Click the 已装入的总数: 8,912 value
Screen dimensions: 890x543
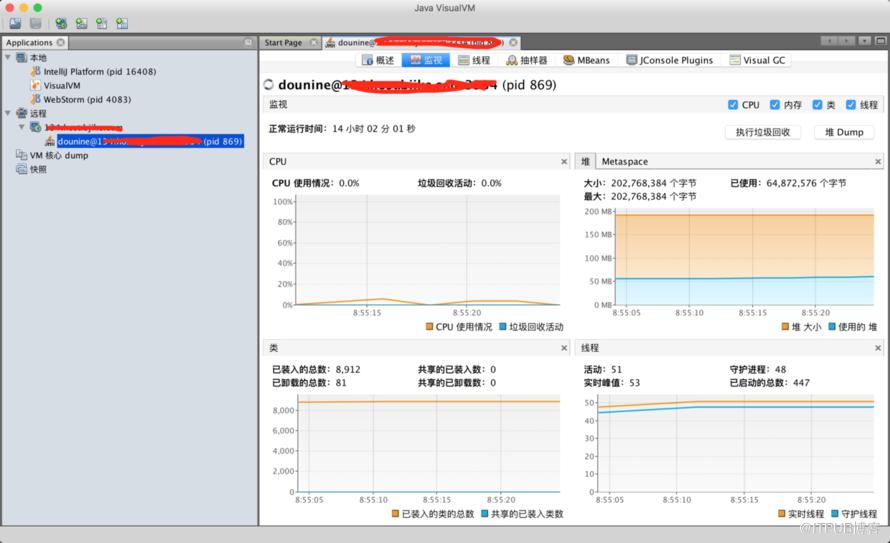point(316,369)
